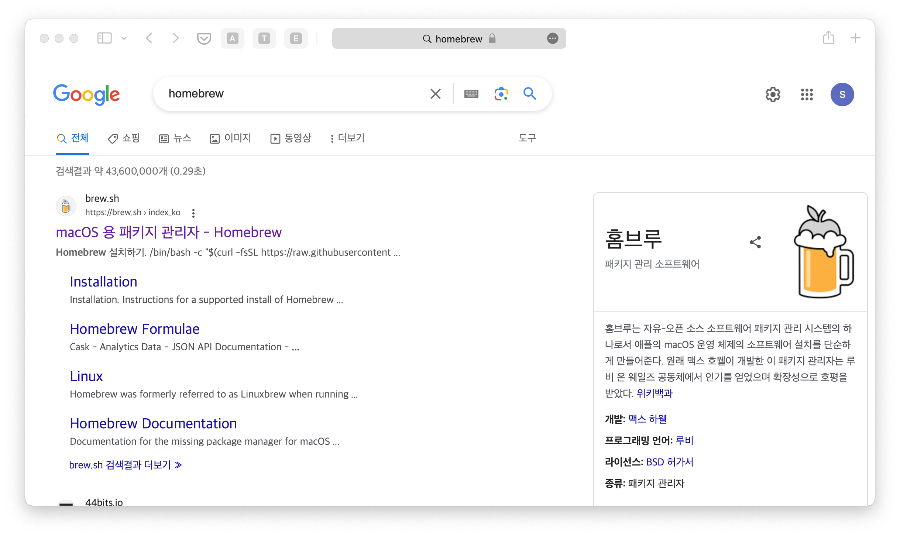Go back to previous page
Viewport: 900px width, 536px height.
tap(149, 38)
